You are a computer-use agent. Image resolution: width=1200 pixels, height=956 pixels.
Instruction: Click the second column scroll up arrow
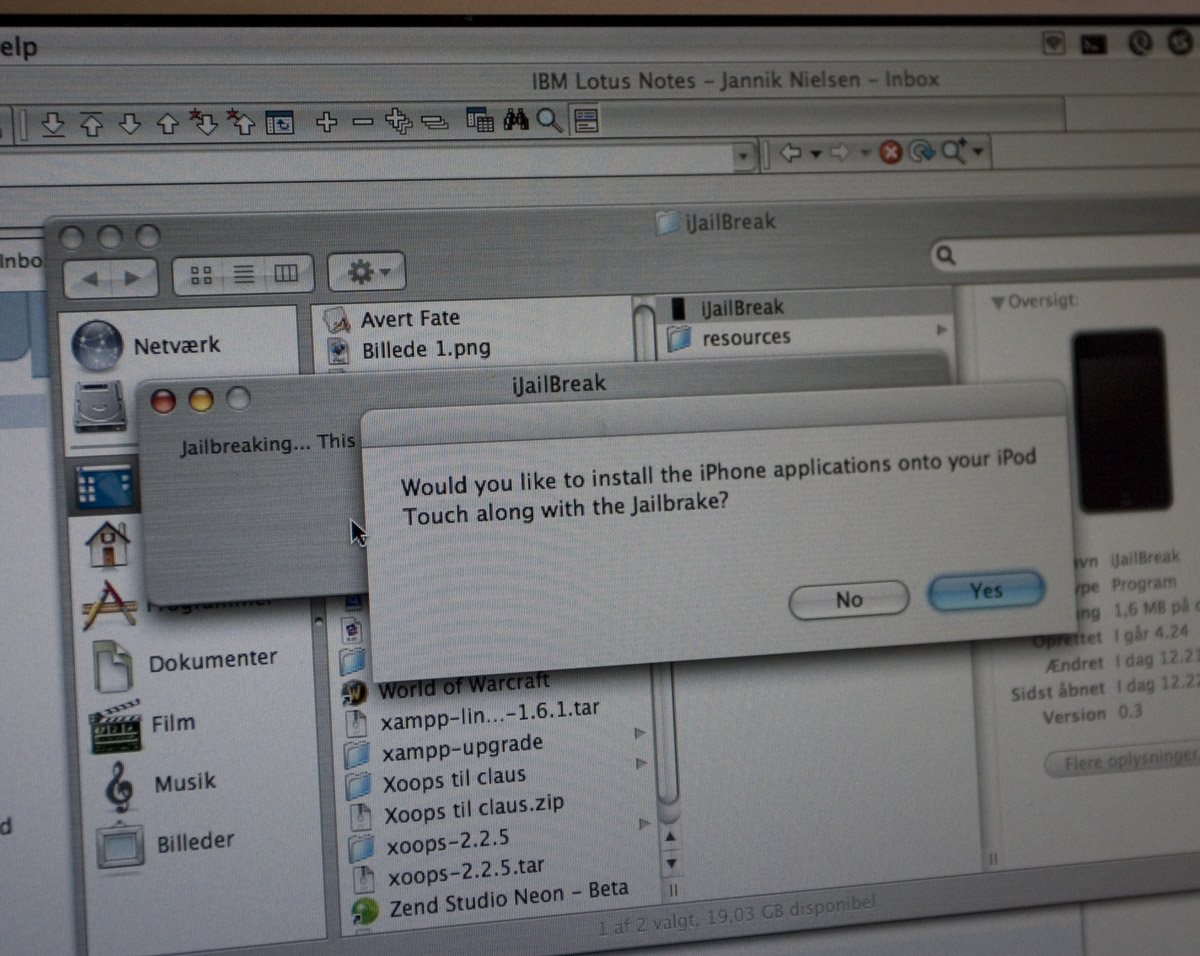coord(671,838)
